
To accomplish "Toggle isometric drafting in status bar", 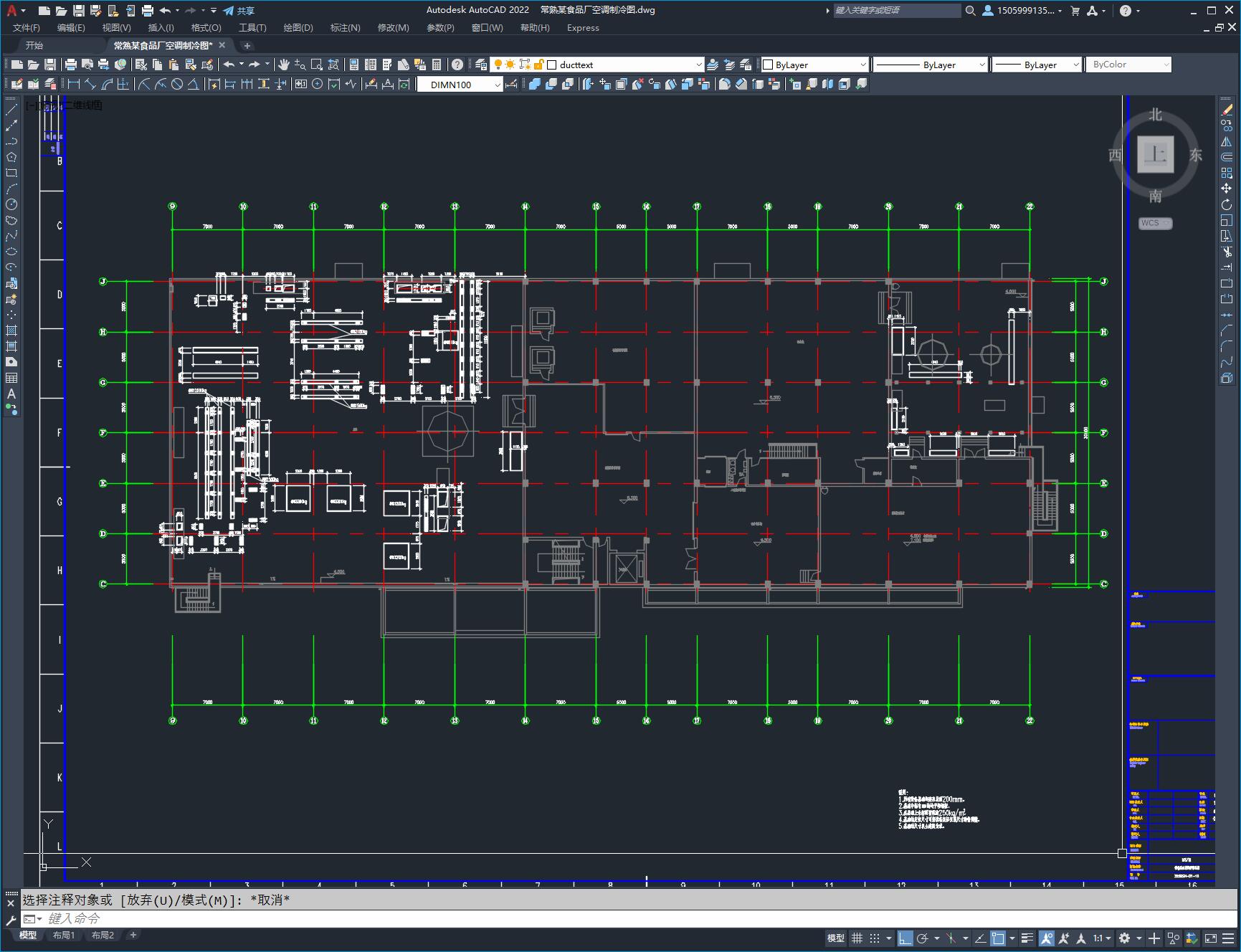I will (951, 938).
